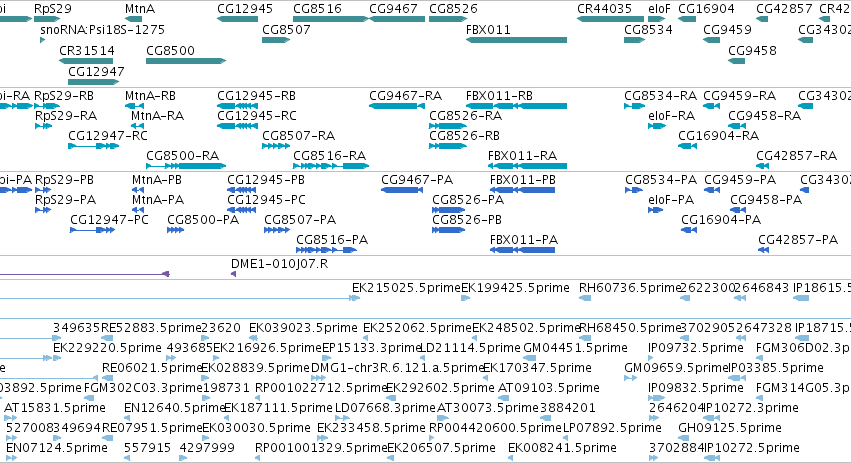Click the CG8516 gene bar
851x463 pixels.
tap(331, 19)
